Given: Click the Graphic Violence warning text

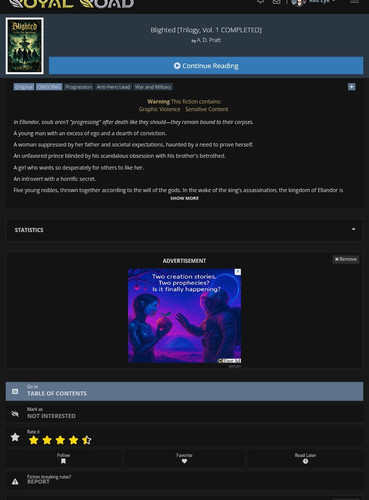Looking at the screenshot, I should click(x=159, y=109).
